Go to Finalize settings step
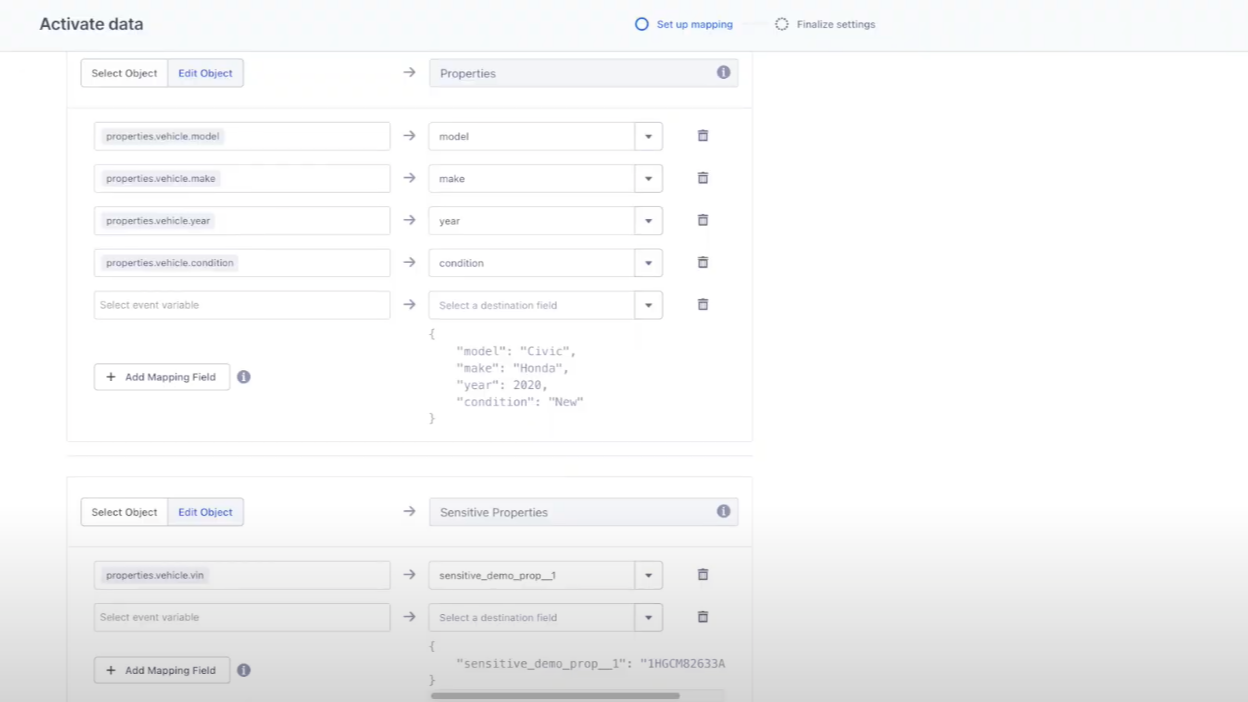Screen dimensions: 1248x702 [825, 24]
